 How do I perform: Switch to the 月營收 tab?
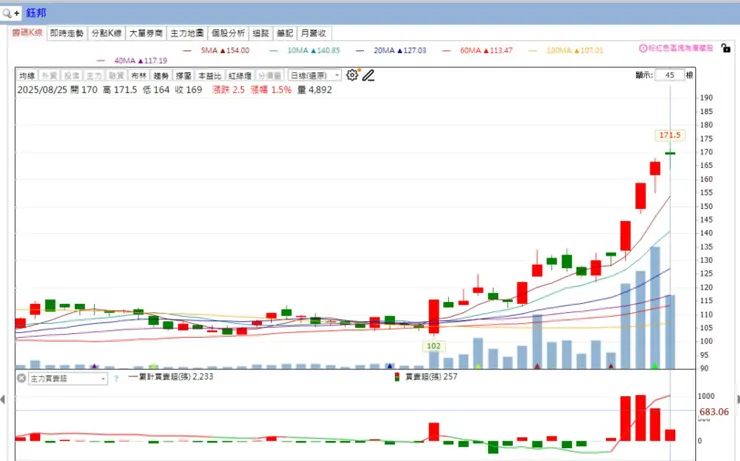click(x=313, y=33)
